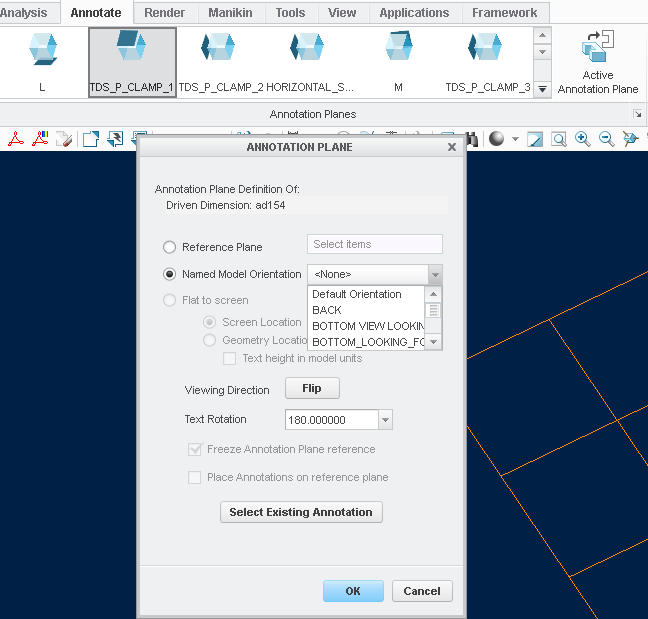Image resolution: width=648 pixels, height=619 pixels.
Task: Choose the HORIZONTAL_S annotation plane icon
Action: [308, 61]
